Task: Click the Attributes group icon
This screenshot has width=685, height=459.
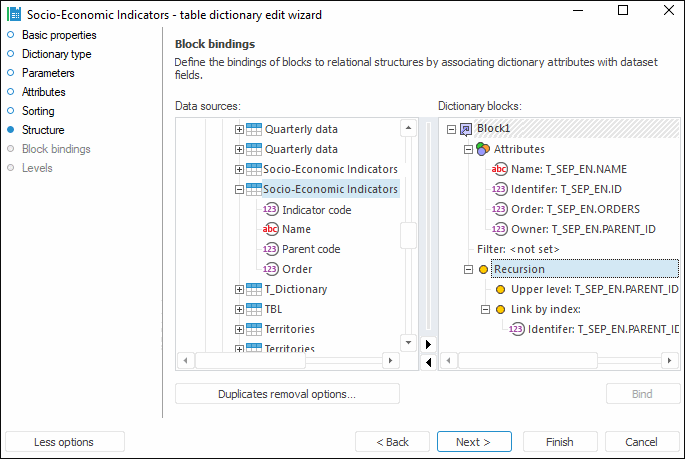Action: point(483,149)
